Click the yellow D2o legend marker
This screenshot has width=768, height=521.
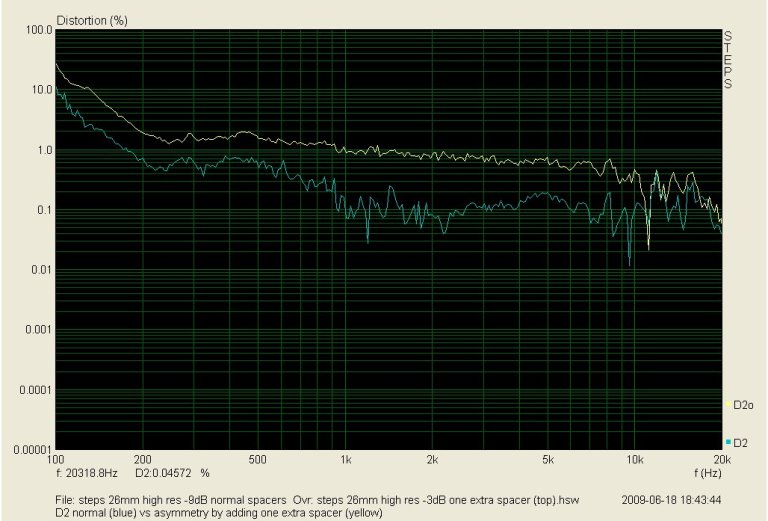click(x=728, y=404)
